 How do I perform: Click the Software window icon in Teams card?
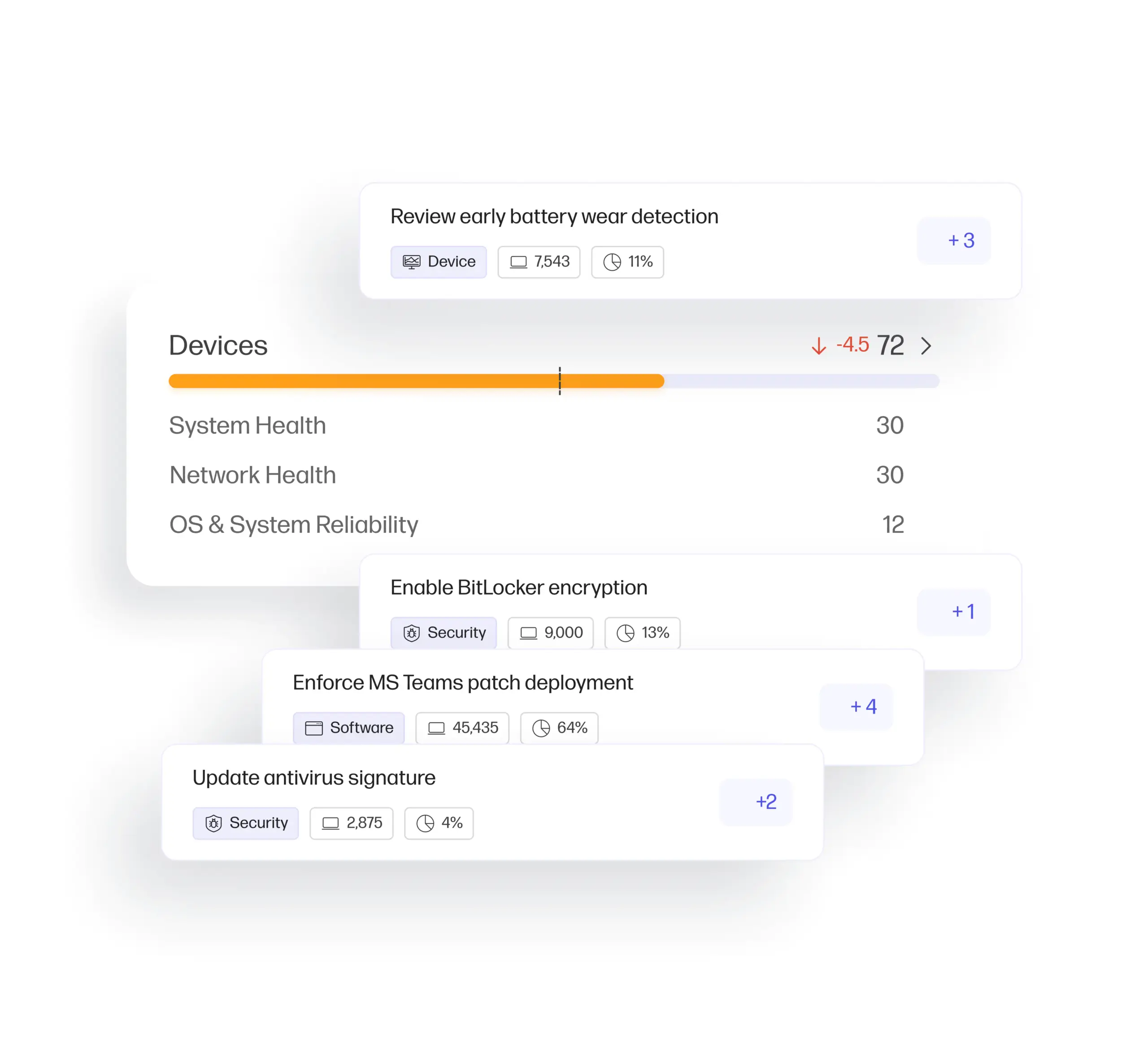click(314, 728)
